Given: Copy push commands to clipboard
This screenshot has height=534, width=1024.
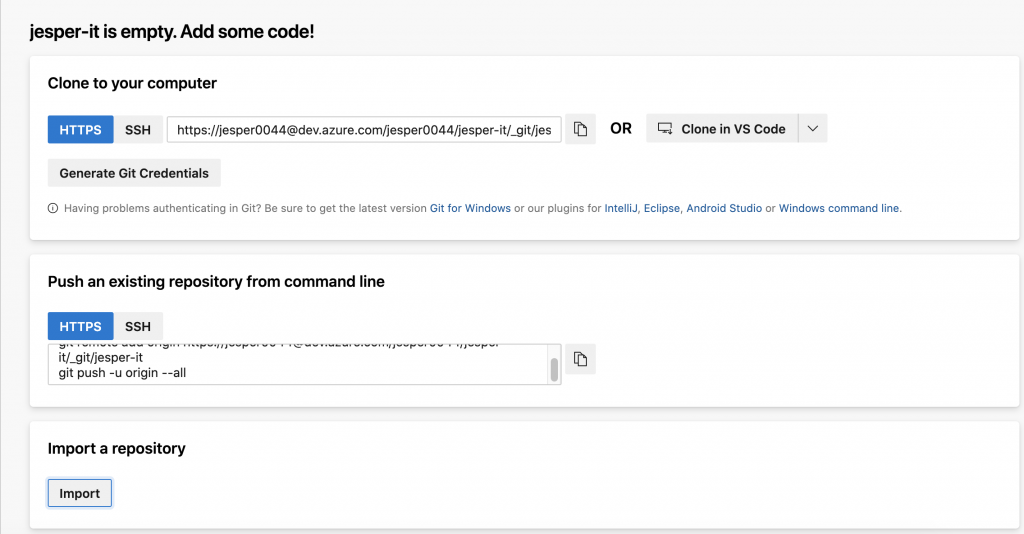Looking at the screenshot, I should click(x=580, y=359).
